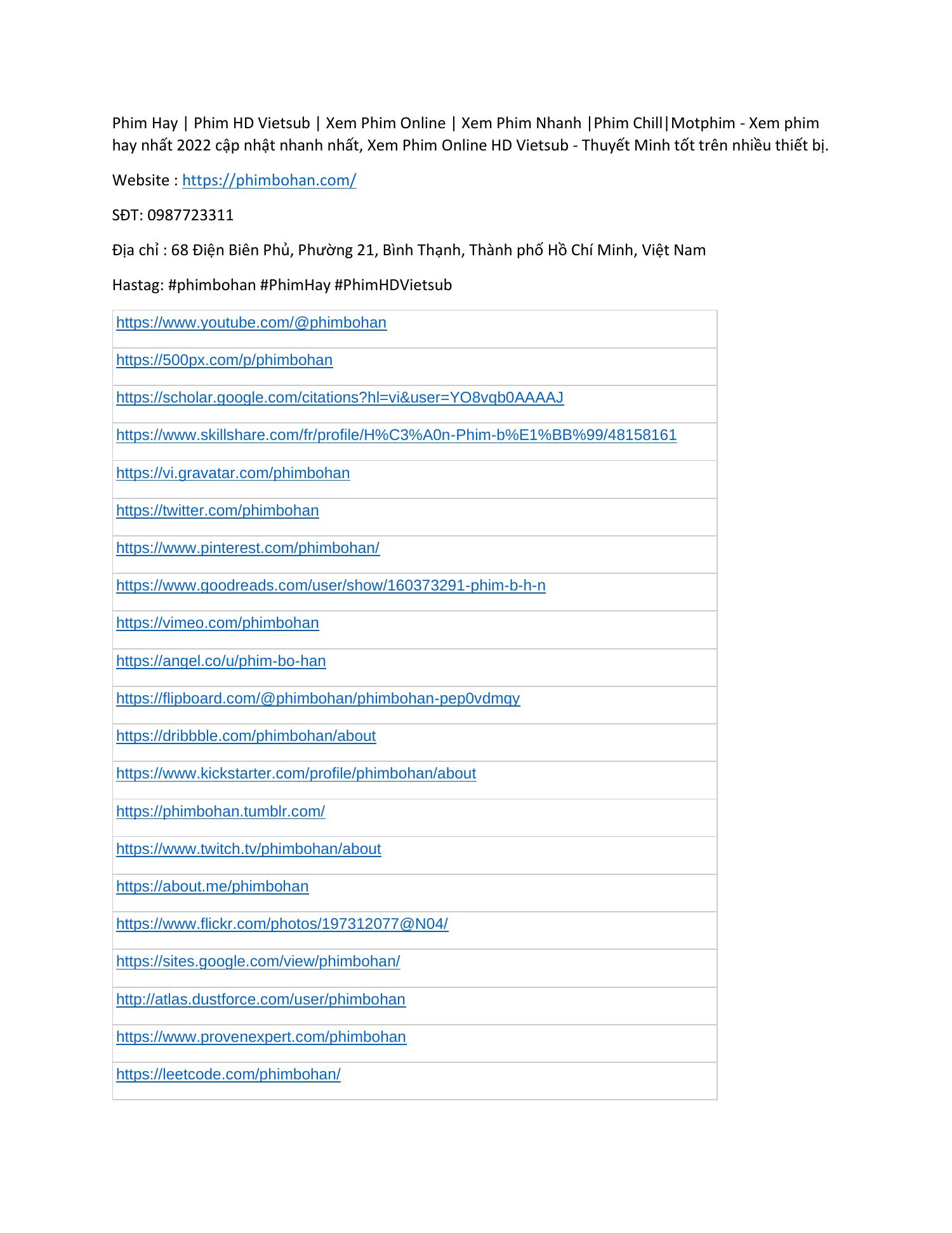Open the YouTube @phimbohan channel link
The width and height of the screenshot is (952, 1233).
click(251, 323)
